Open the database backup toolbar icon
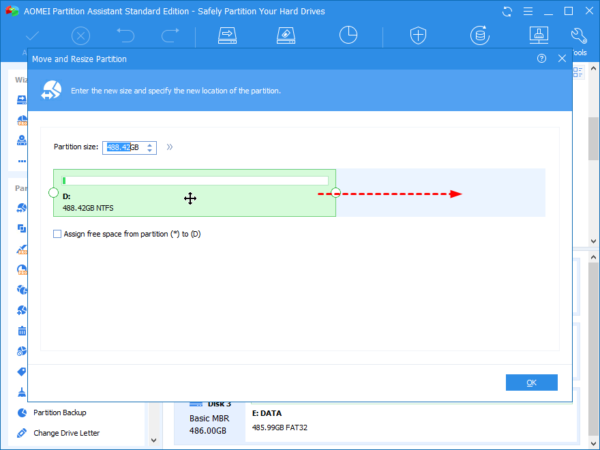 tap(480, 35)
